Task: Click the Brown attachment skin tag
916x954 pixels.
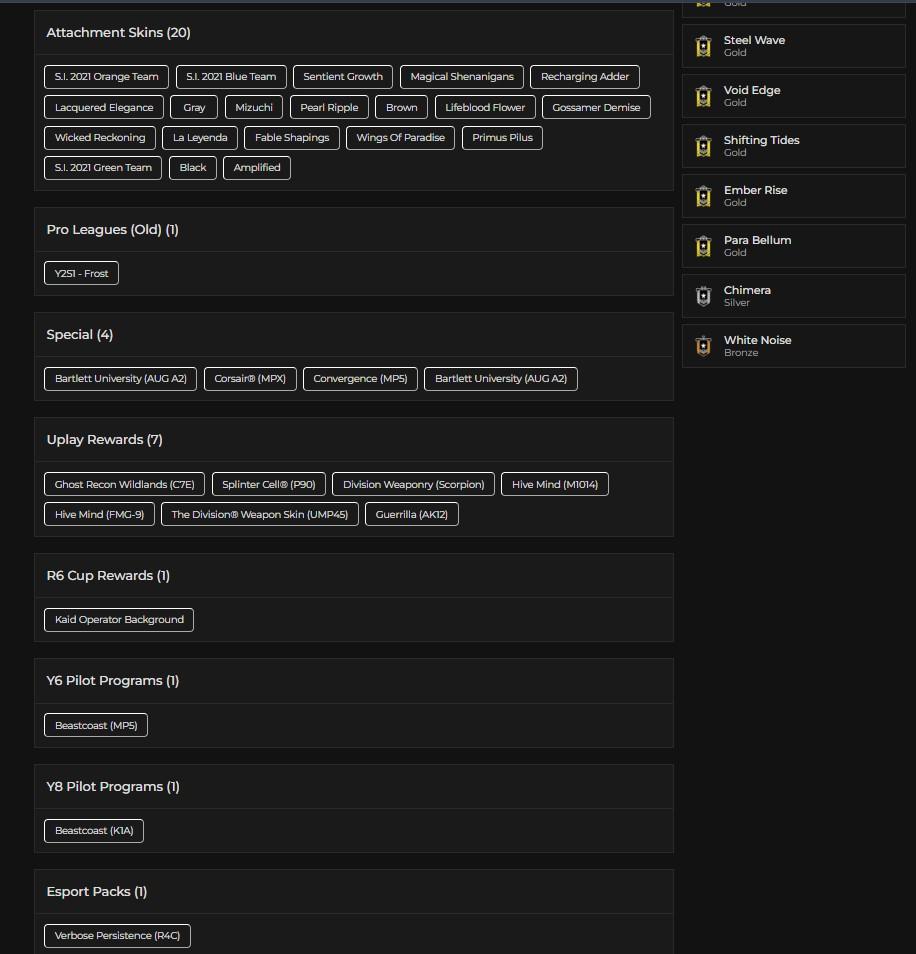Action: [401, 107]
